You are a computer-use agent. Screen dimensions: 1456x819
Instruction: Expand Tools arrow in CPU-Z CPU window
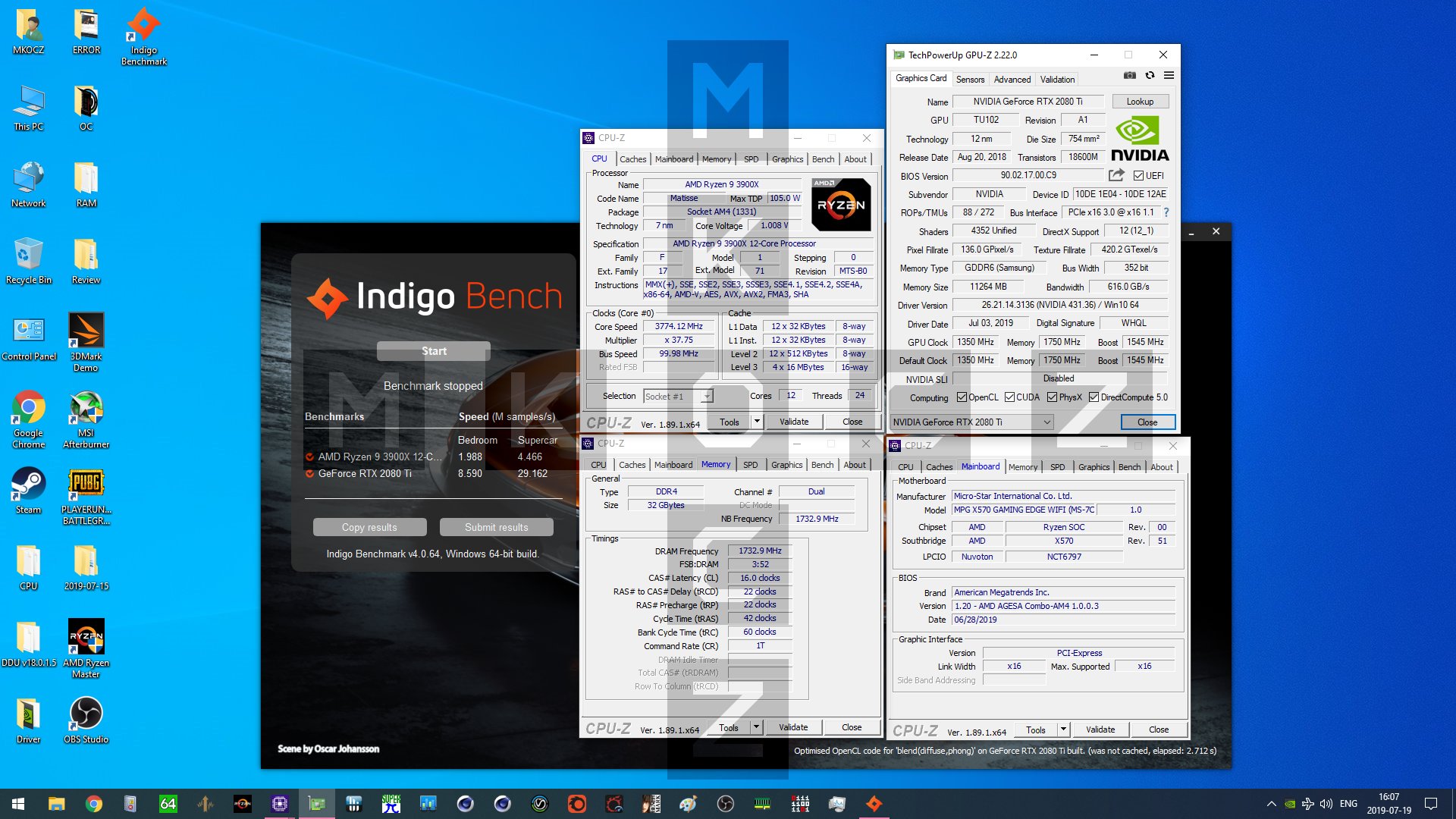pos(756,422)
